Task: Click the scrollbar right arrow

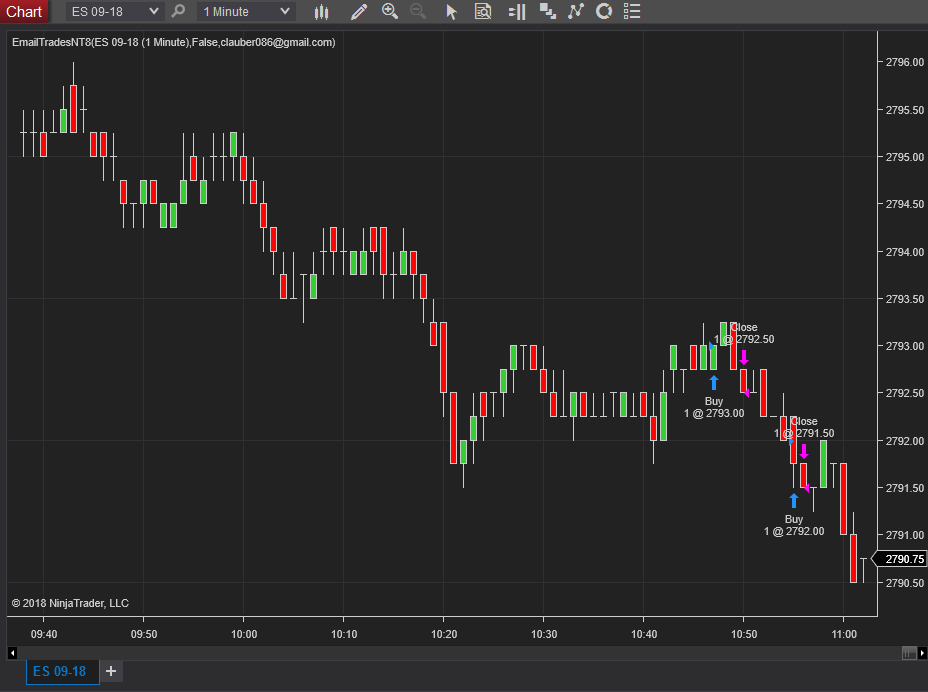Action: [x=922, y=653]
